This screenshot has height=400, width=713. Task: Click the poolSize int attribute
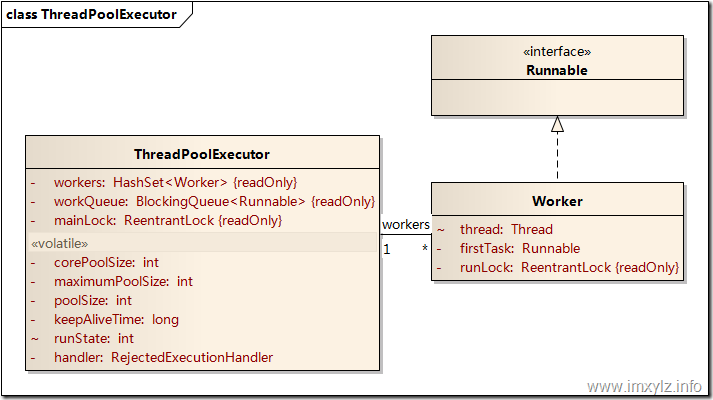click(x=93, y=300)
